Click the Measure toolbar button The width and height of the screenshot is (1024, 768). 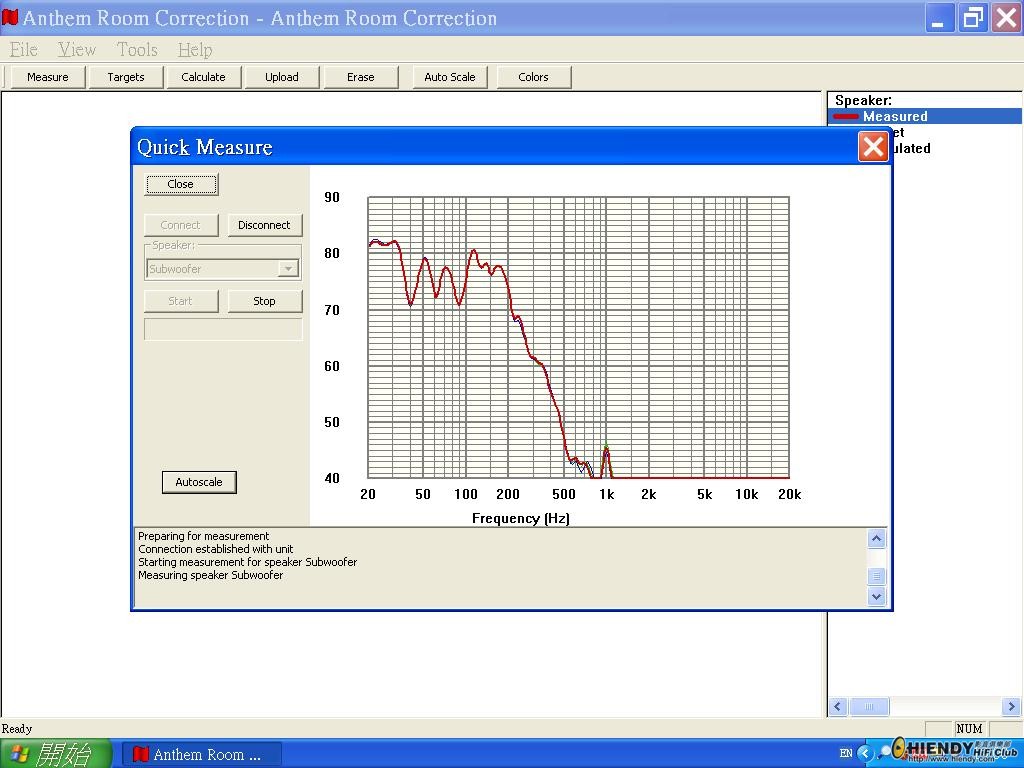click(48, 77)
